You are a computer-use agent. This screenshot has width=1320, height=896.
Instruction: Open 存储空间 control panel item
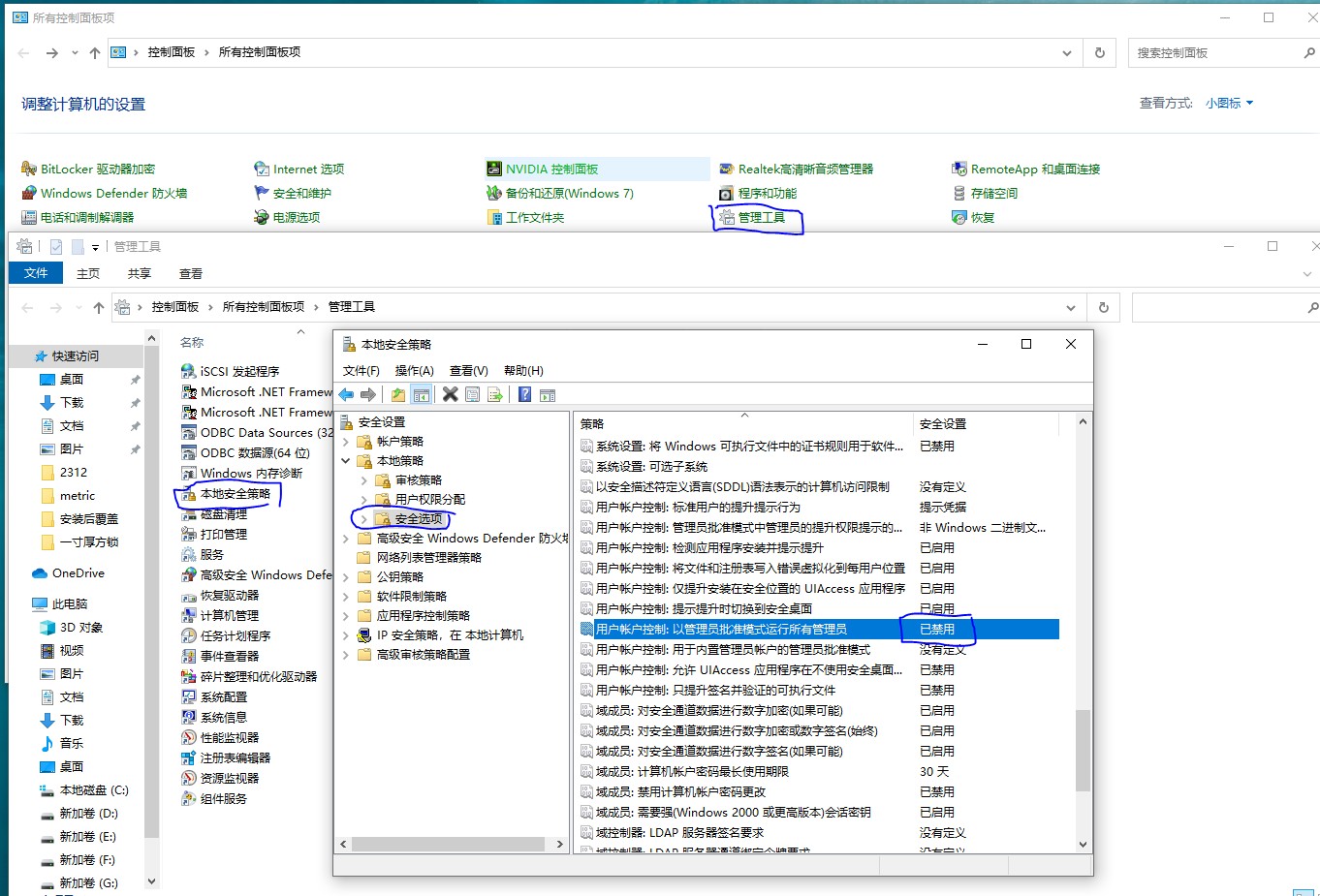(985, 193)
